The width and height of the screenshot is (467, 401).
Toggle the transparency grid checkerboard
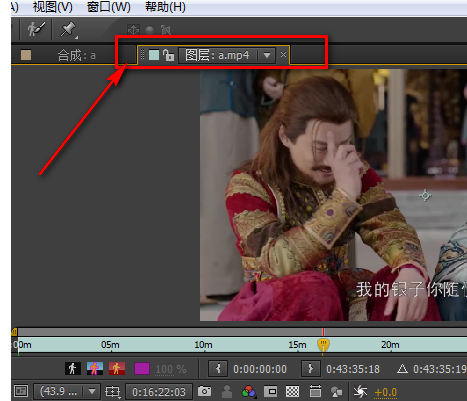(292, 391)
